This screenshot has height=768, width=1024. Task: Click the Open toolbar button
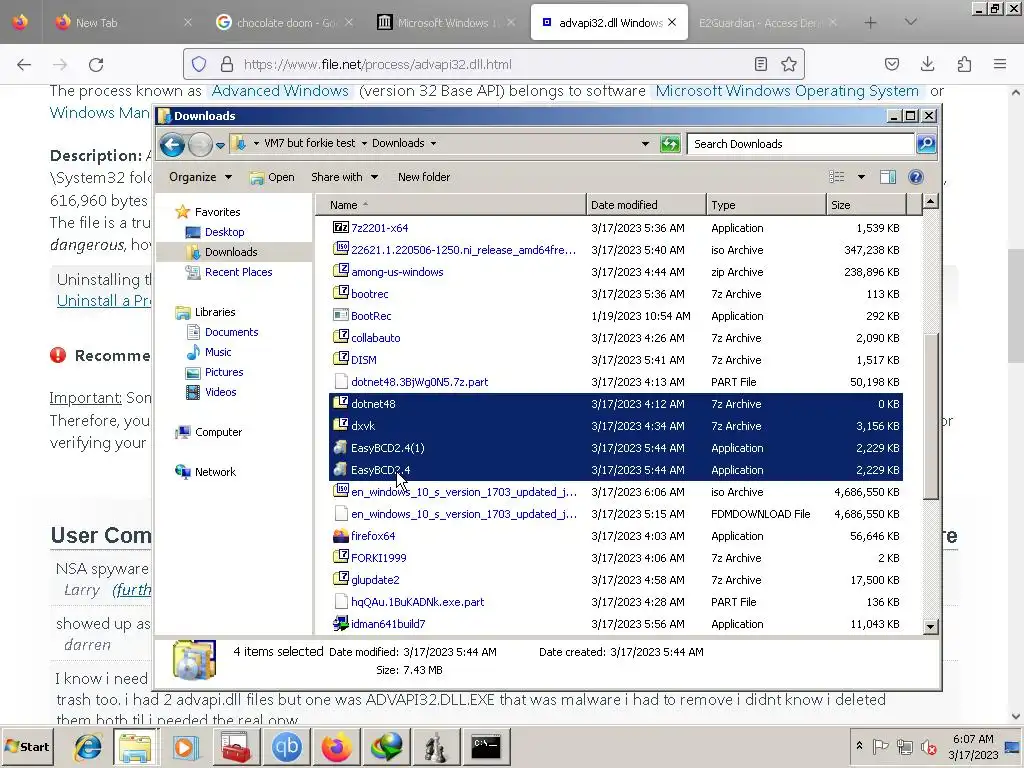(x=272, y=177)
